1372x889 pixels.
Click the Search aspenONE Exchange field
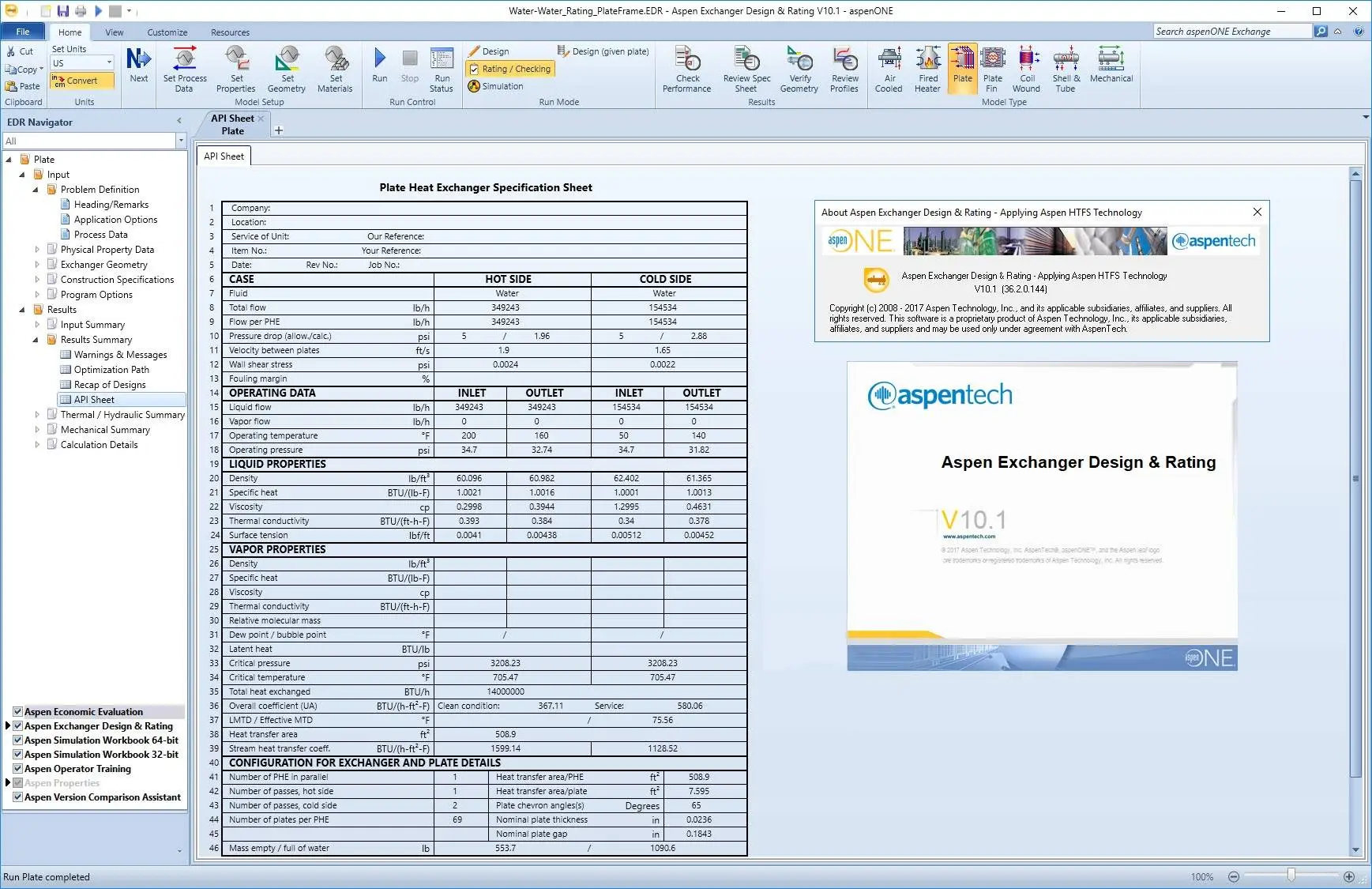(x=1231, y=32)
